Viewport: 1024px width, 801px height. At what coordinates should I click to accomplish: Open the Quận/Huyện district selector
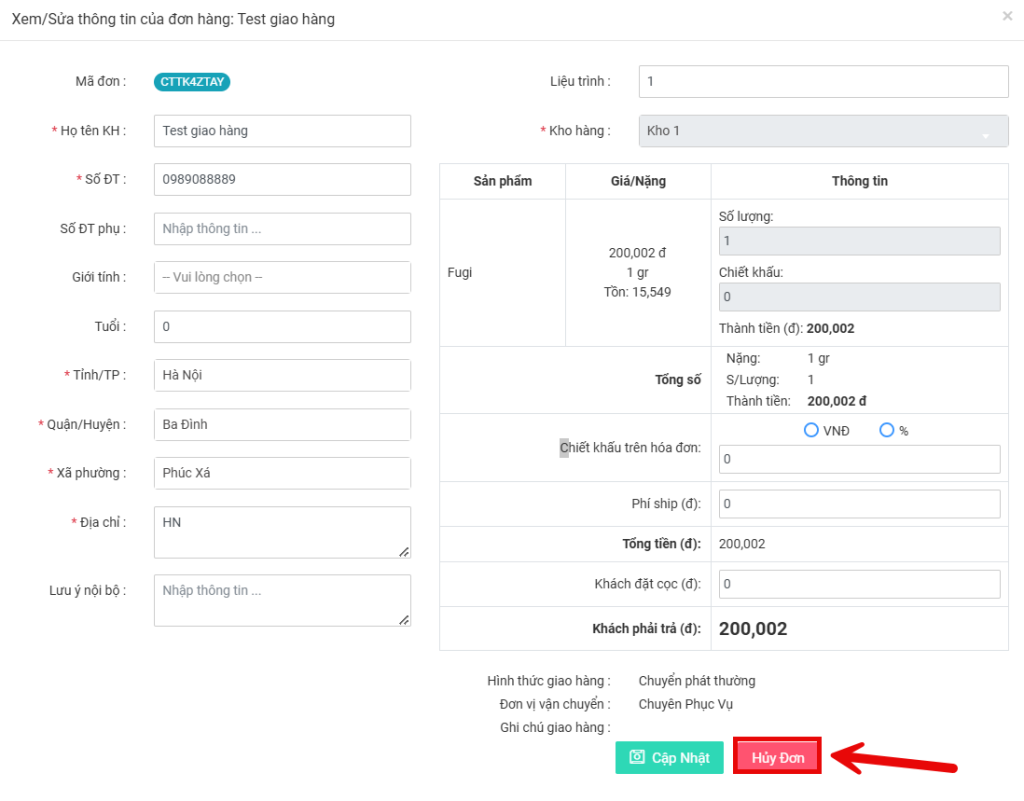[282, 424]
